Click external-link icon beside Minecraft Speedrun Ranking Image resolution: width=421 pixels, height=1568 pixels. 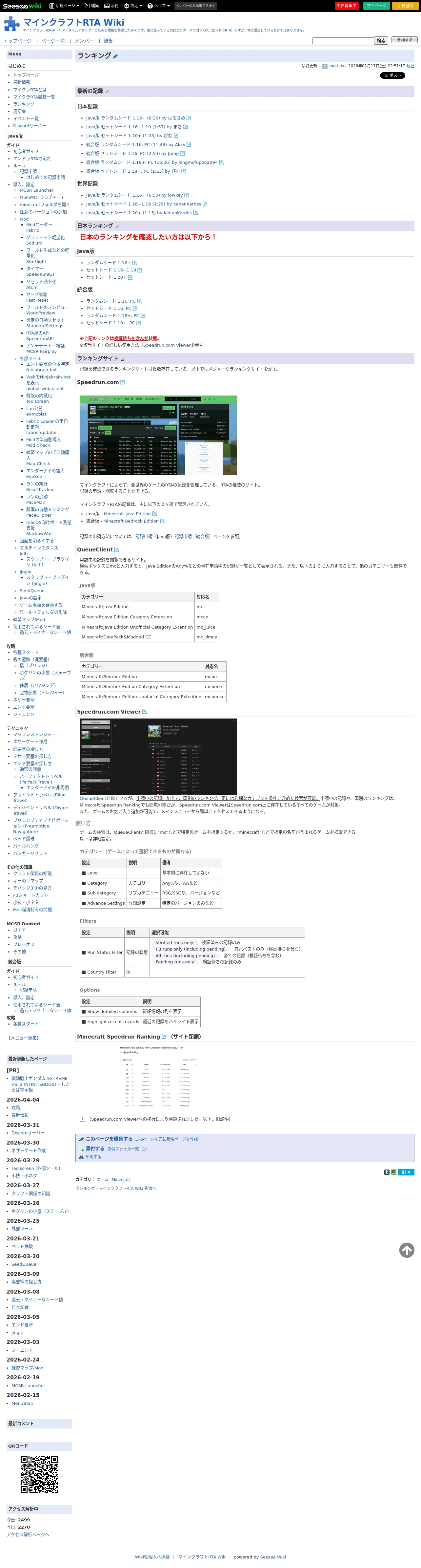point(164,1037)
